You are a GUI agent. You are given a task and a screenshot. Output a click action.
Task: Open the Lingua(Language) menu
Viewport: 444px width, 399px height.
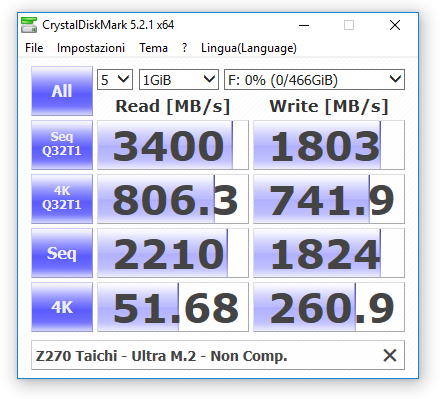pos(249,48)
